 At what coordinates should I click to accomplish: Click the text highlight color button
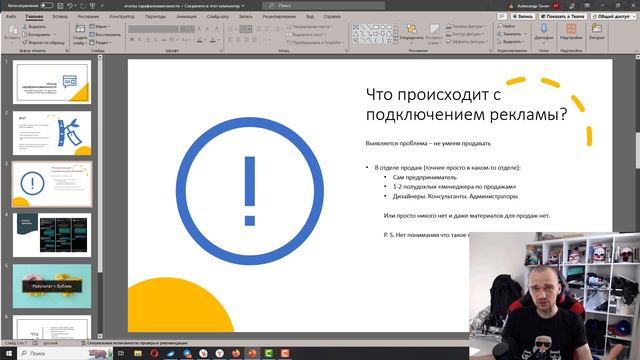(x=200, y=40)
